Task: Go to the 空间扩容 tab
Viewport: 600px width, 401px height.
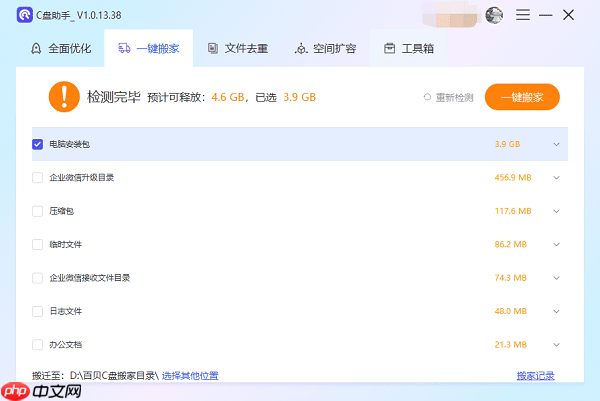Action: tap(326, 49)
